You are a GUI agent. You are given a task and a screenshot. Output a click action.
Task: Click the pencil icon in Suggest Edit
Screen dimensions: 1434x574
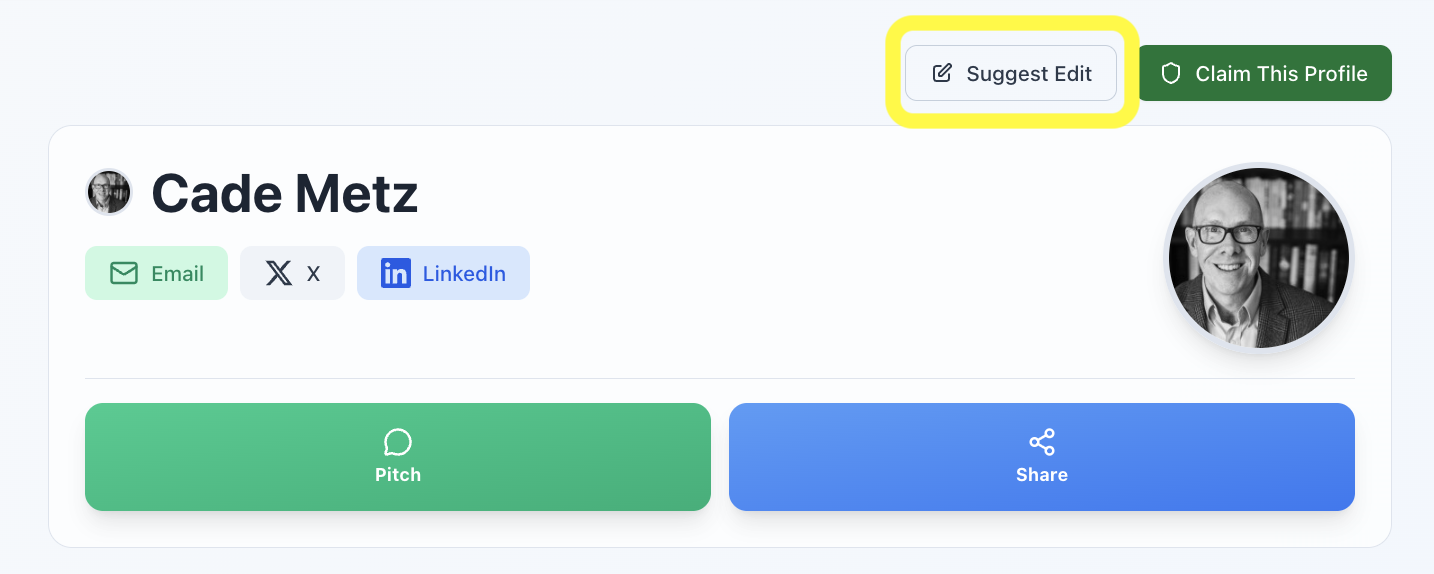tap(942, 73)
